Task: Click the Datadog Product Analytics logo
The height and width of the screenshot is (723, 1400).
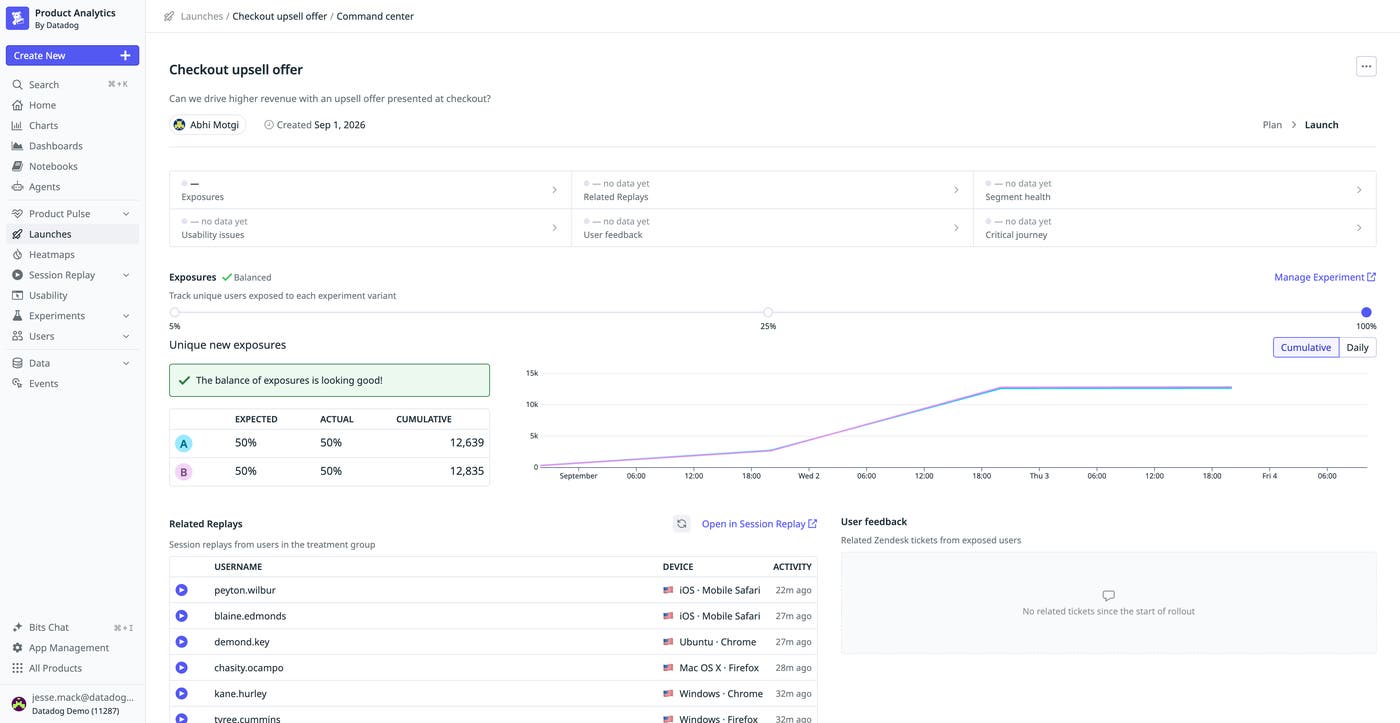Action: point(17,18)
